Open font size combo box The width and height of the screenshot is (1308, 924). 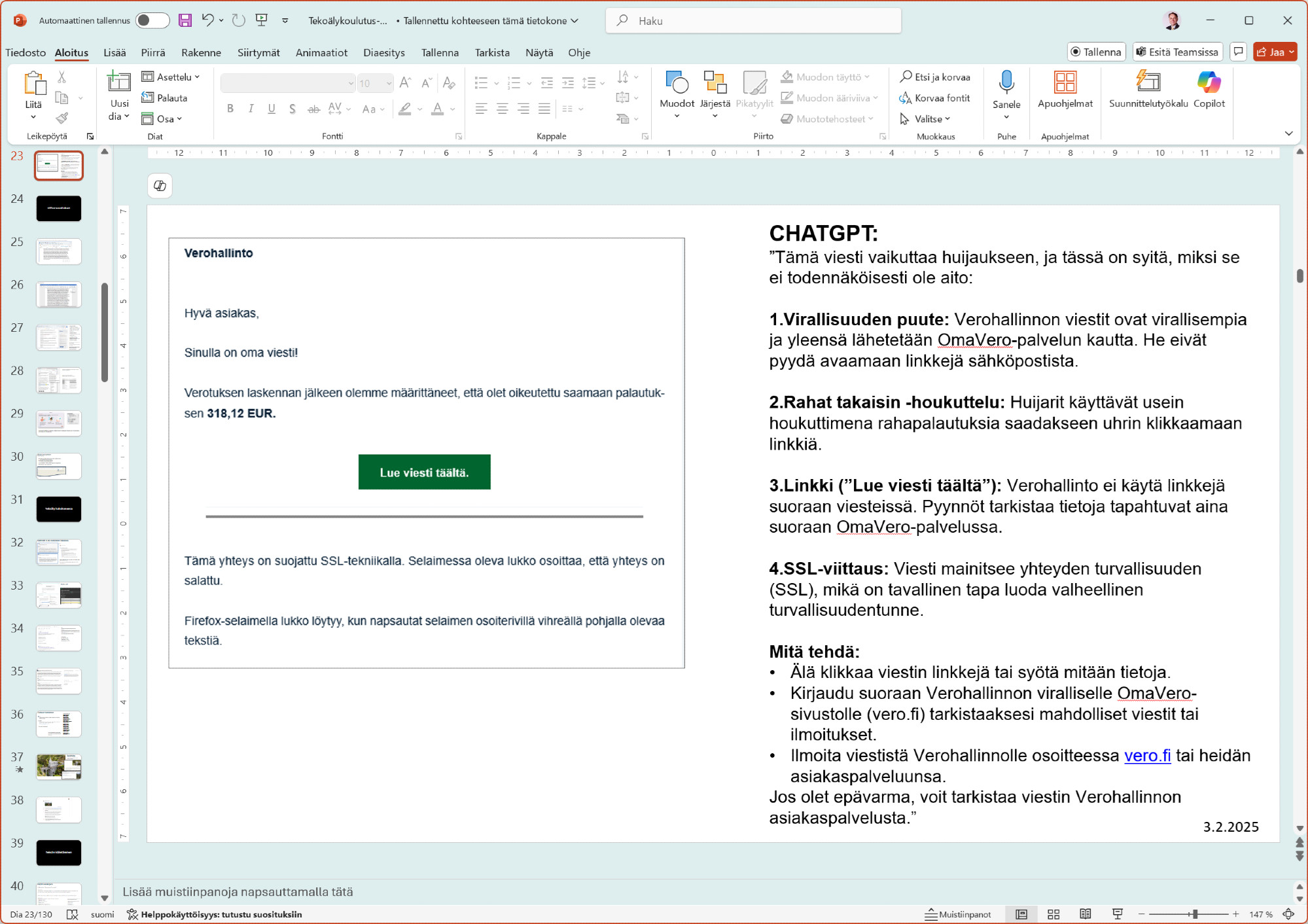(375, 83)
